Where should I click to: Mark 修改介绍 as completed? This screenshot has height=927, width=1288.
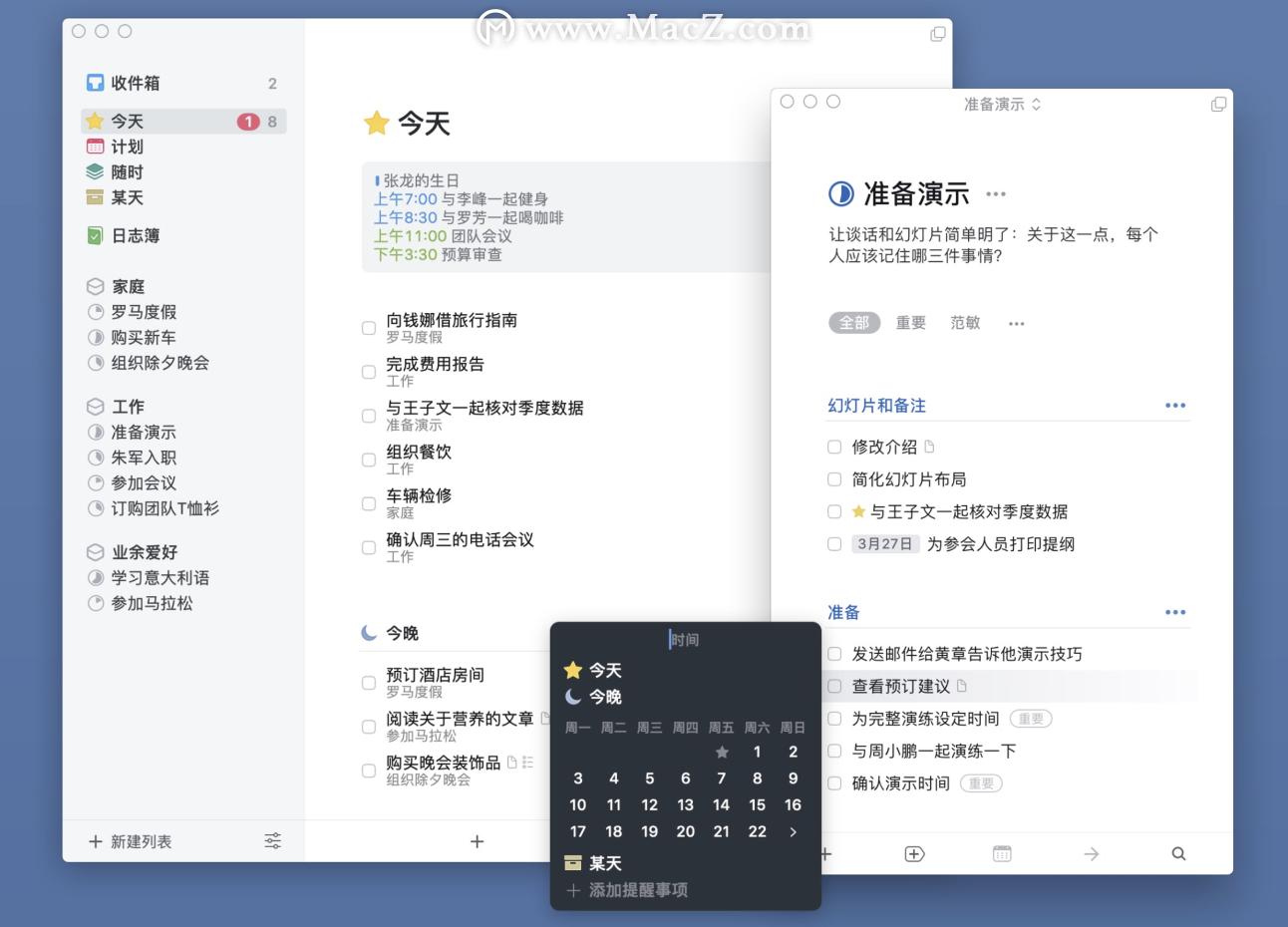[x=834, y=447]
